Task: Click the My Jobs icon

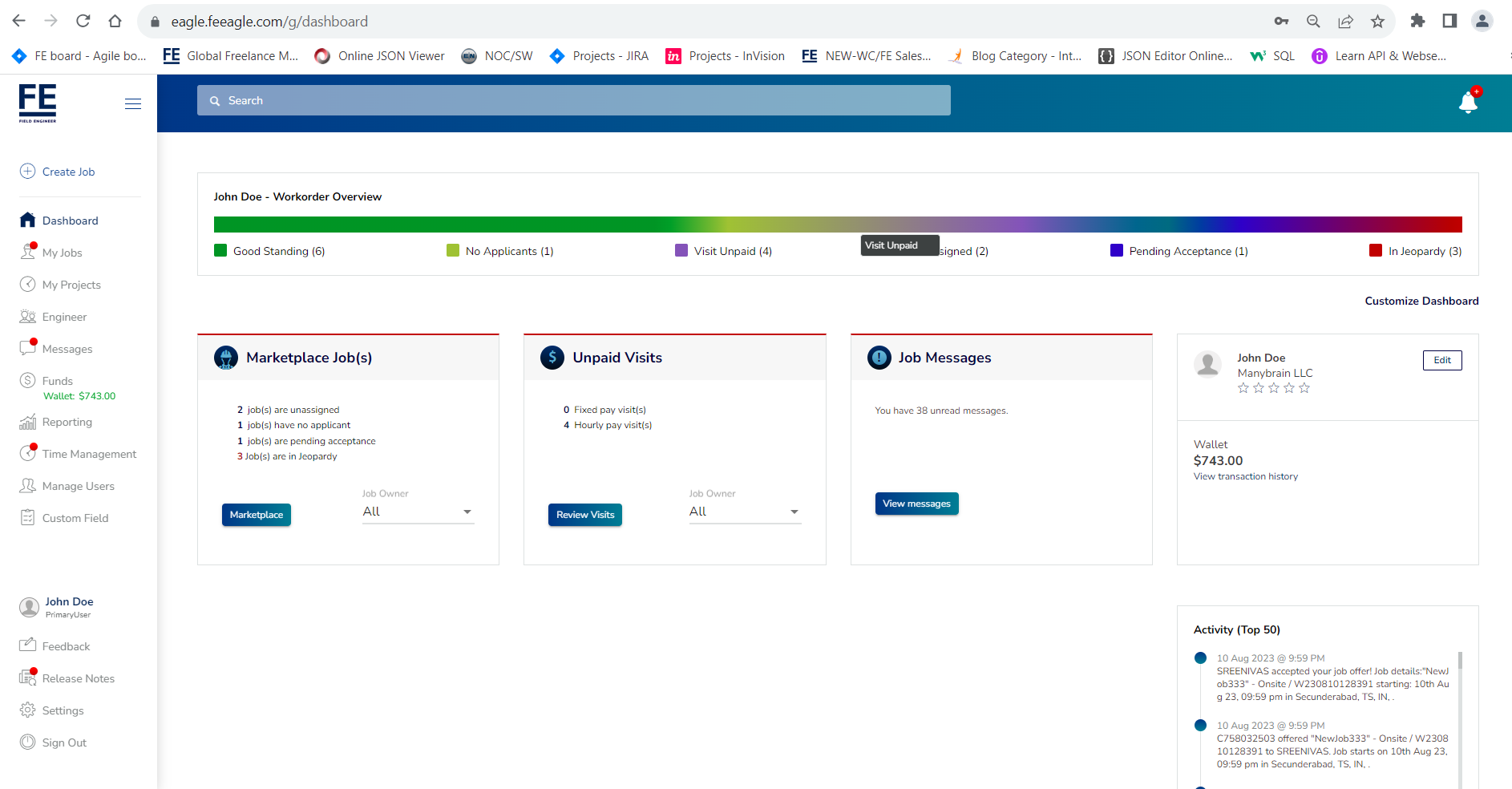Action: point(28,251)
